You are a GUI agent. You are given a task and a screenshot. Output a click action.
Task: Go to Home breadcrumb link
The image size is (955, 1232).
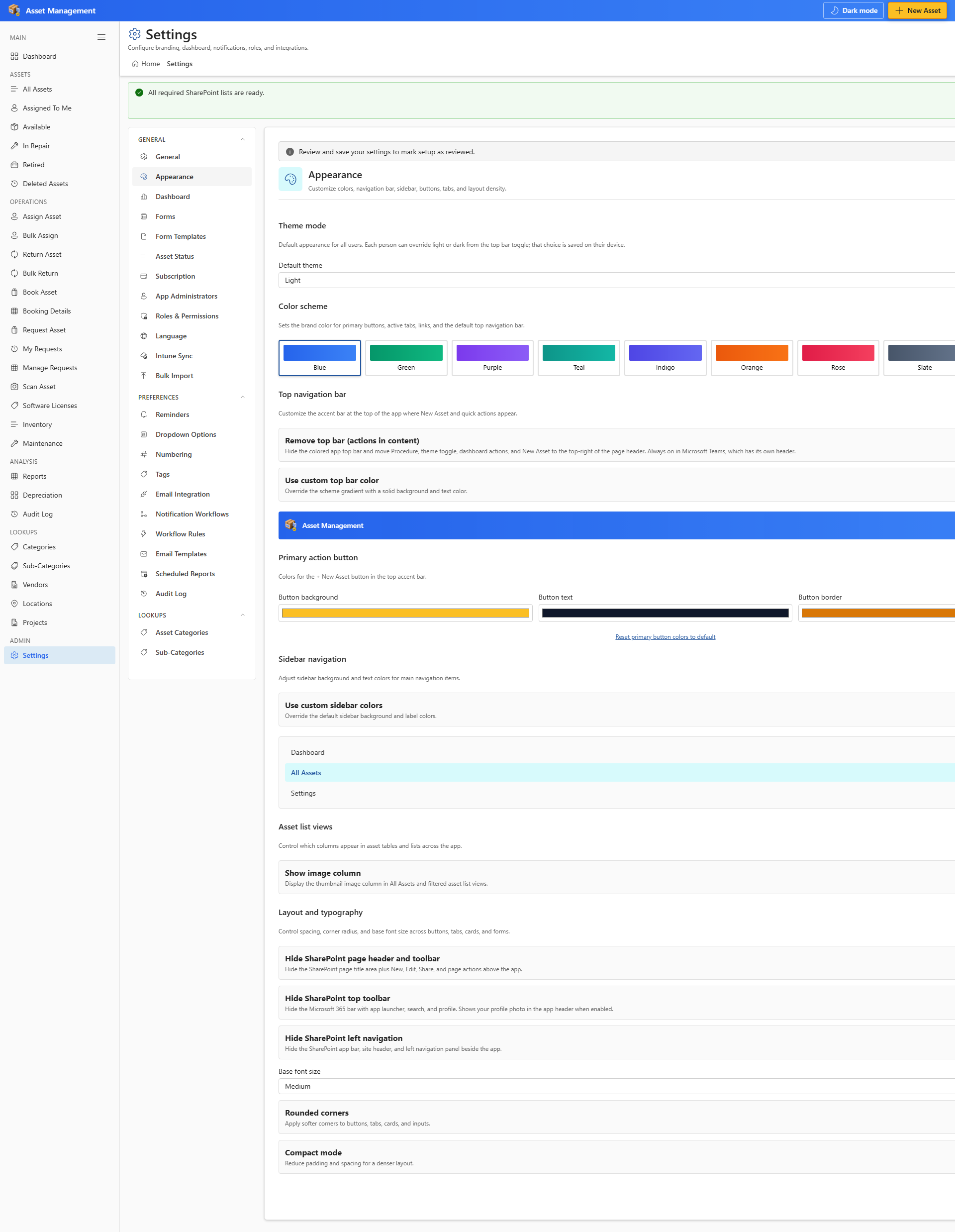[146, 64]
